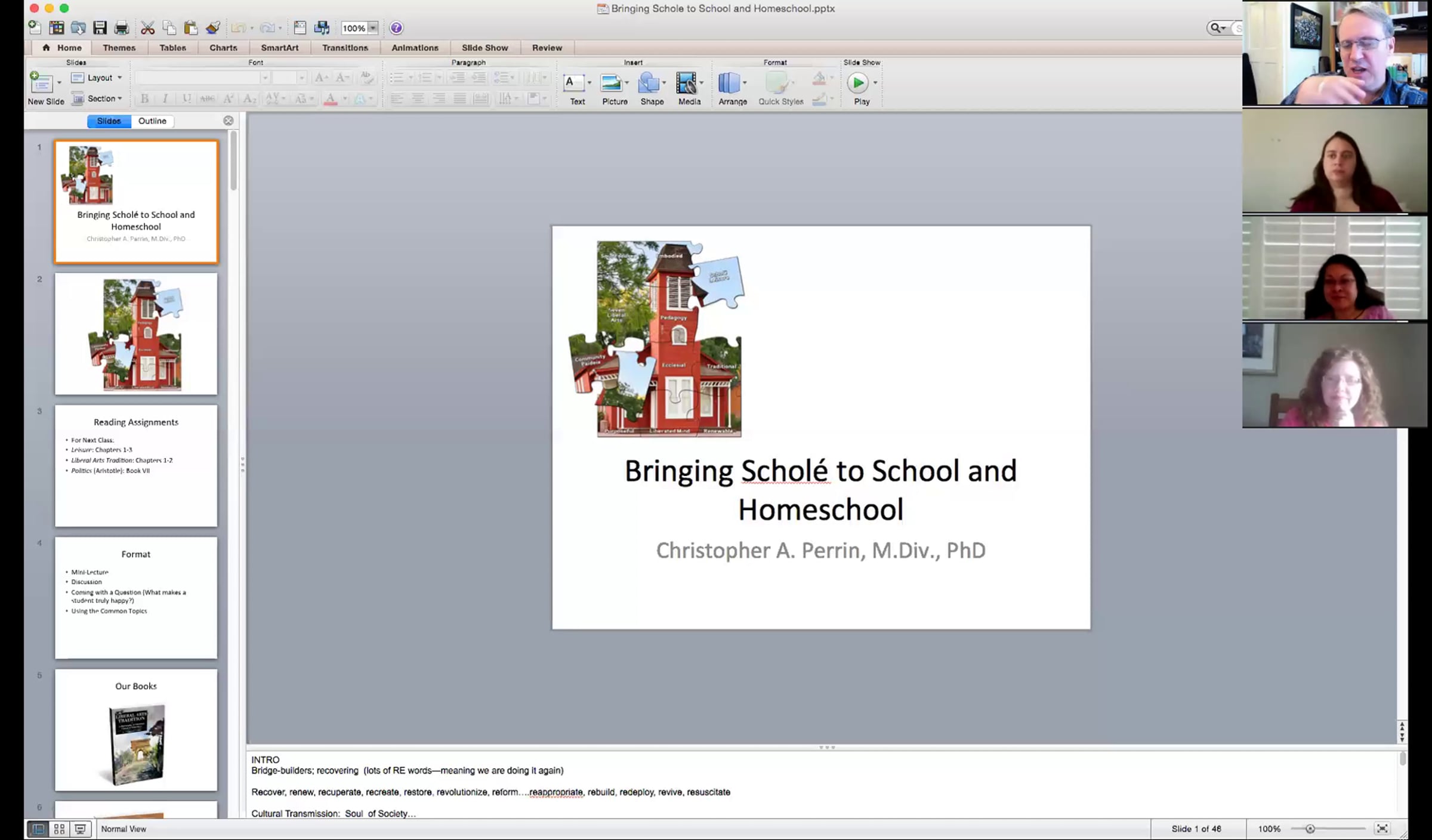Screen dimensions: 1432x840
Task: Click the Copy icon
Action: coord(169,27)
